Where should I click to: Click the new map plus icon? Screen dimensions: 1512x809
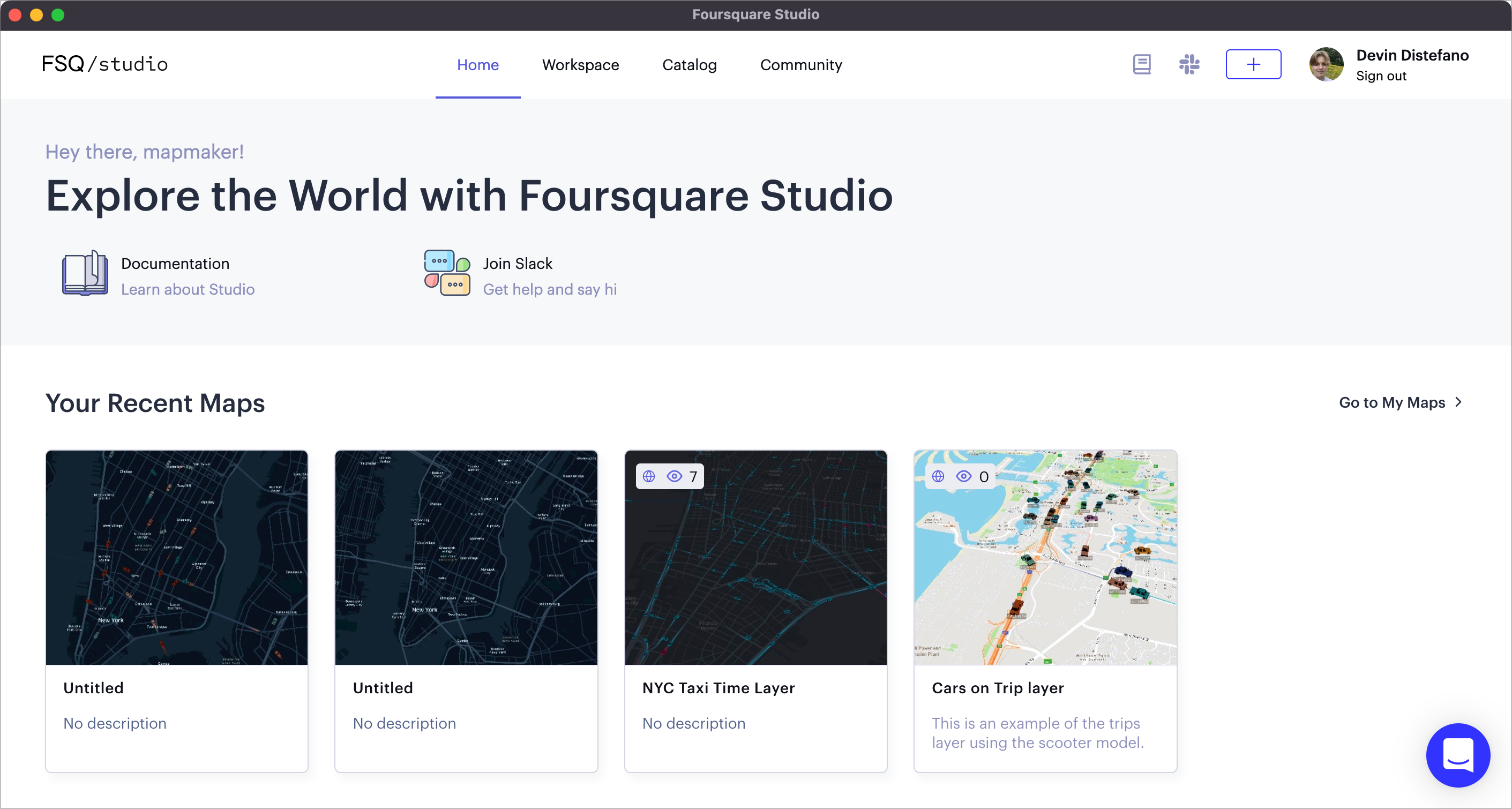click(1253, 64)
